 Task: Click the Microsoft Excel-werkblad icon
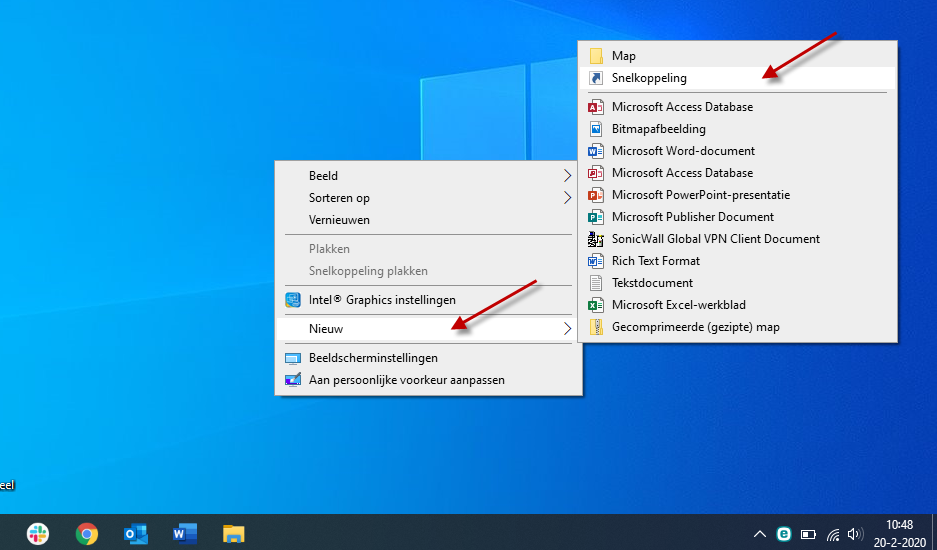click(596, 305)
